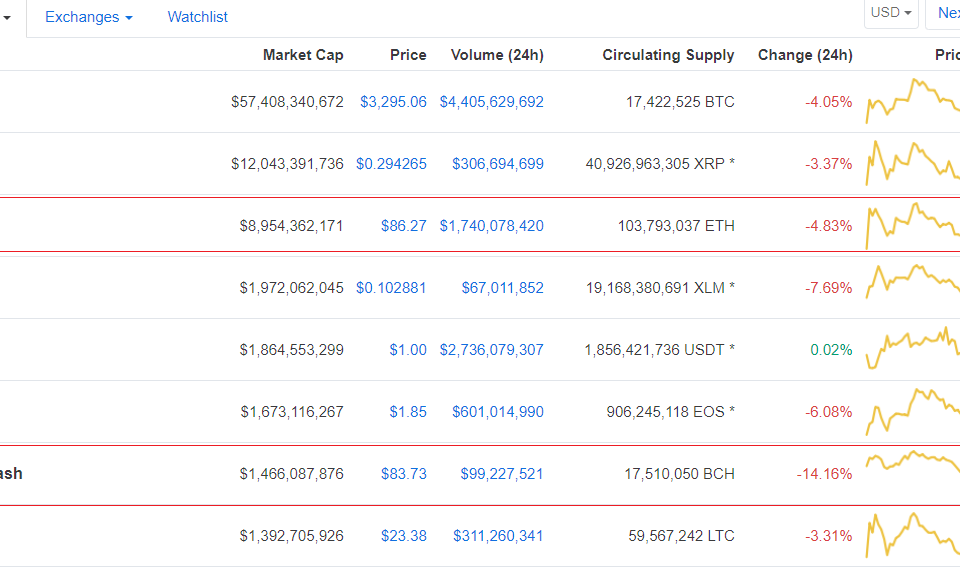
Task: Select the -4.05% change value
Action: [828, 102]
